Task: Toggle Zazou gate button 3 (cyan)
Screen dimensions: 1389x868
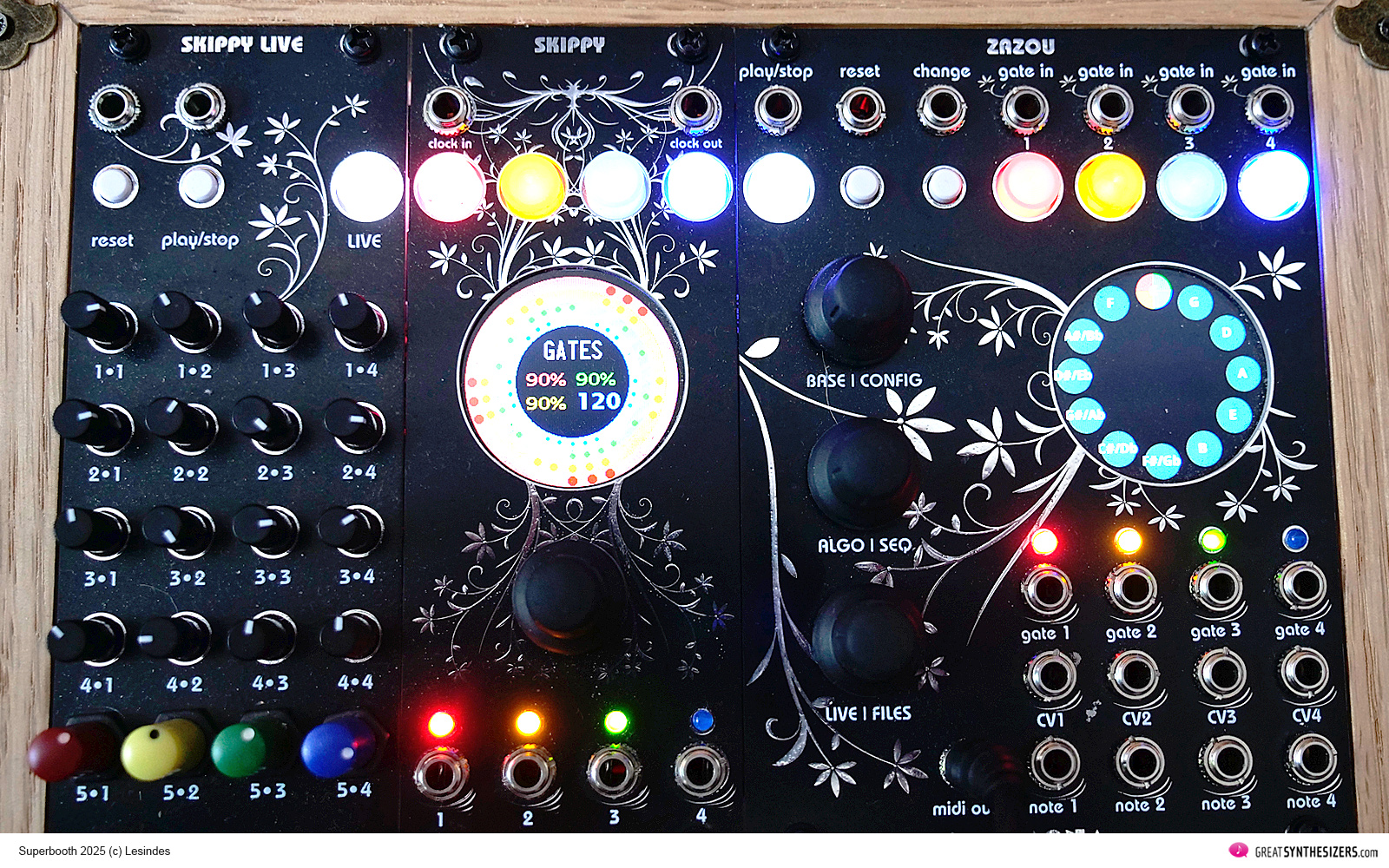Action: tap(1191, 186)
